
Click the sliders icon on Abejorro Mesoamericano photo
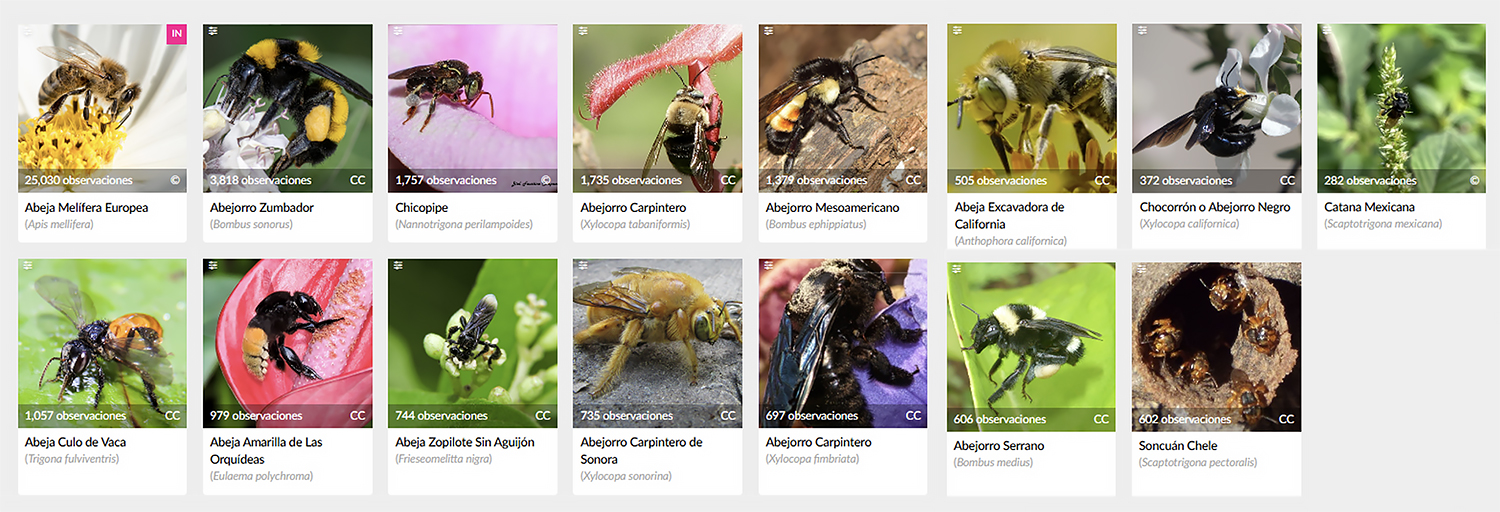tap(768, 31)
